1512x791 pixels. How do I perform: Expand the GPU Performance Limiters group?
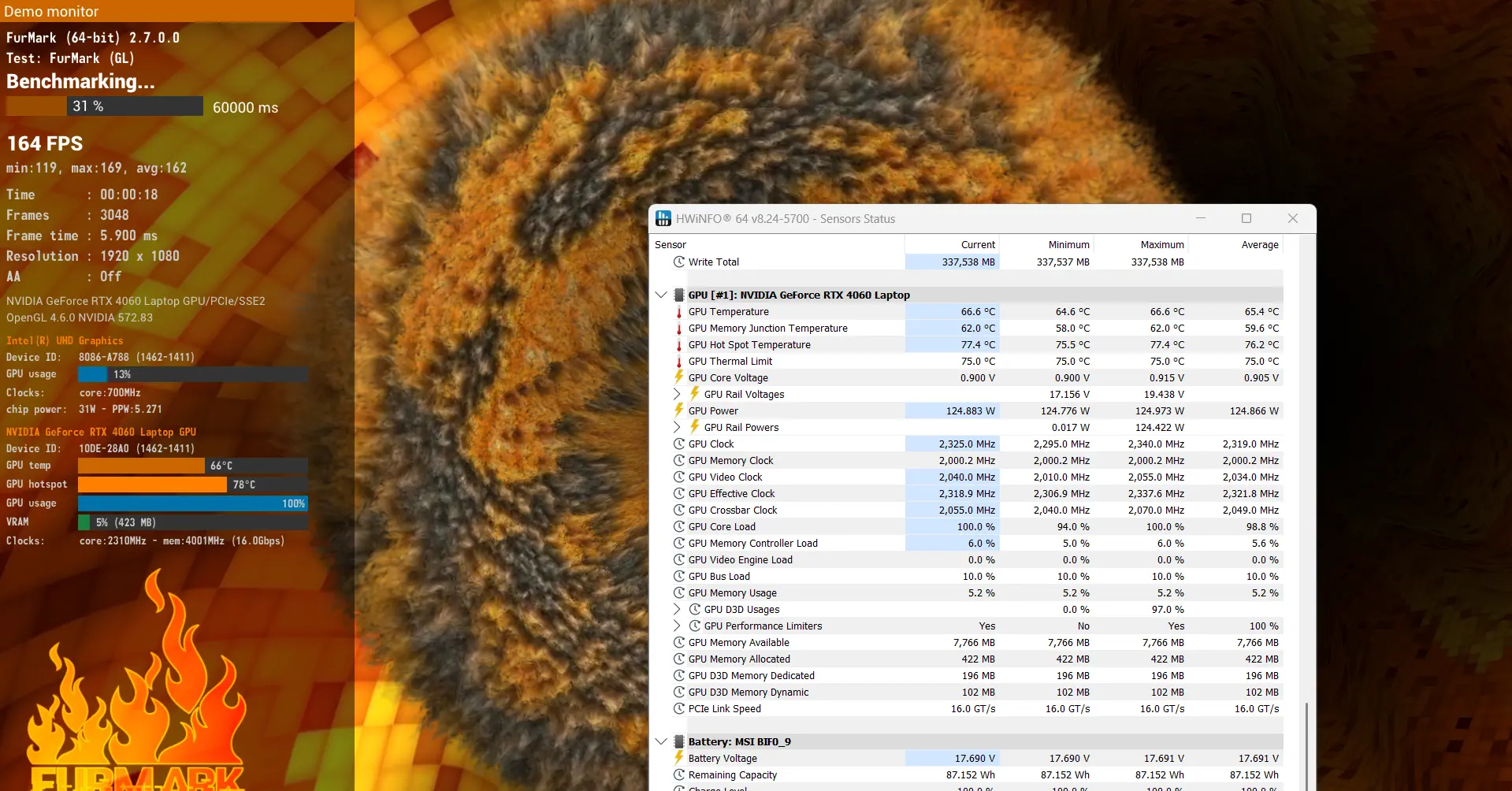pos(677,626)
